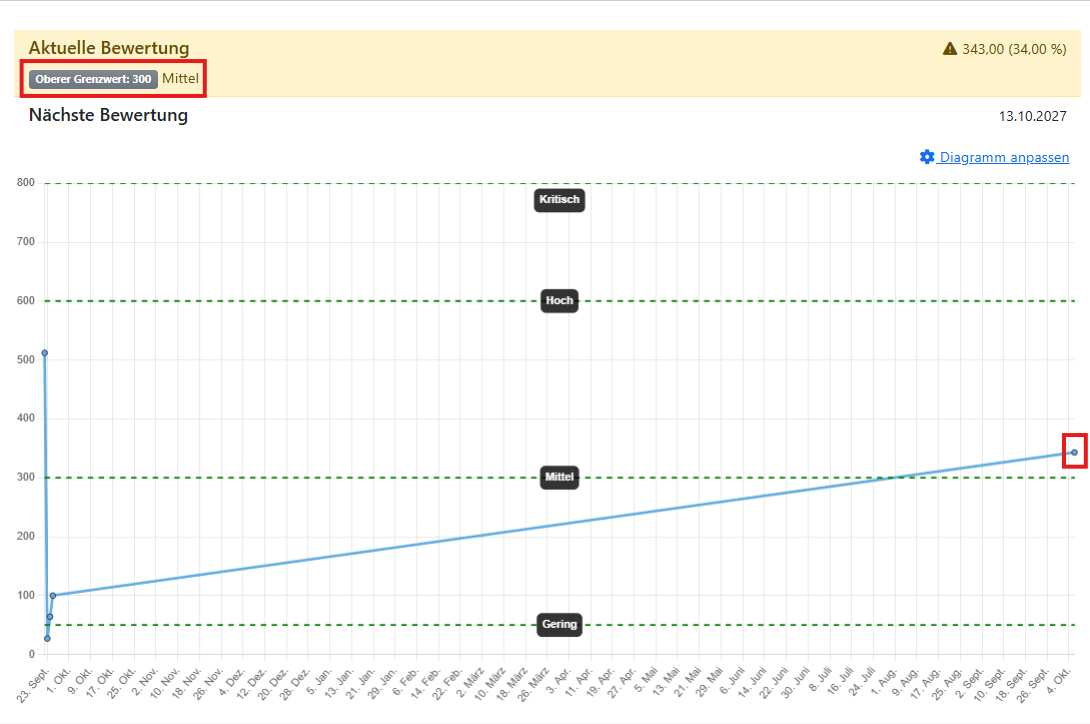Click the x-axis label 4. Okt.
The image size is (1090, 724).
coord(1059,682)
